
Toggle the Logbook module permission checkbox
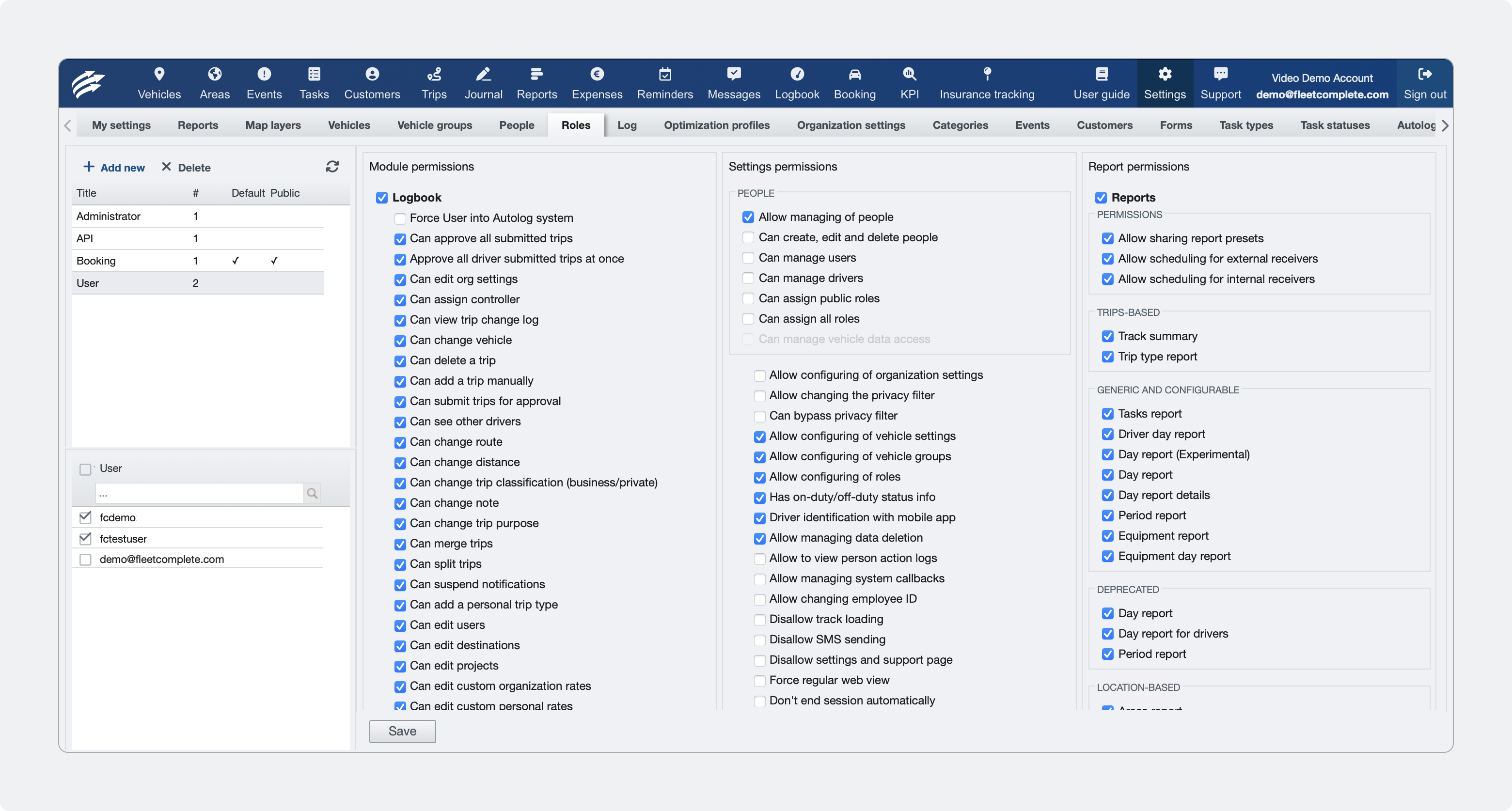coord(382,198)
